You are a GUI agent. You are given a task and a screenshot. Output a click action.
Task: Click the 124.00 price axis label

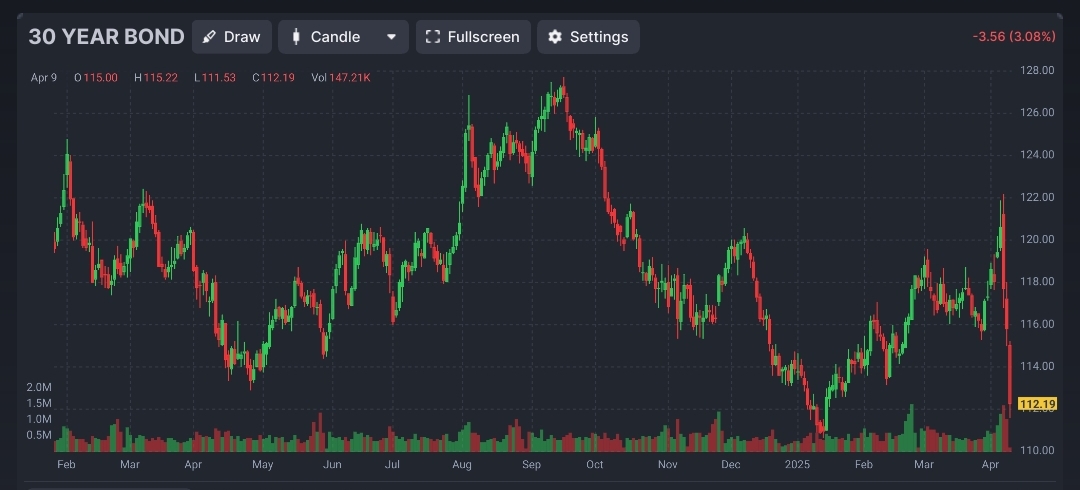click(1037, 154)
